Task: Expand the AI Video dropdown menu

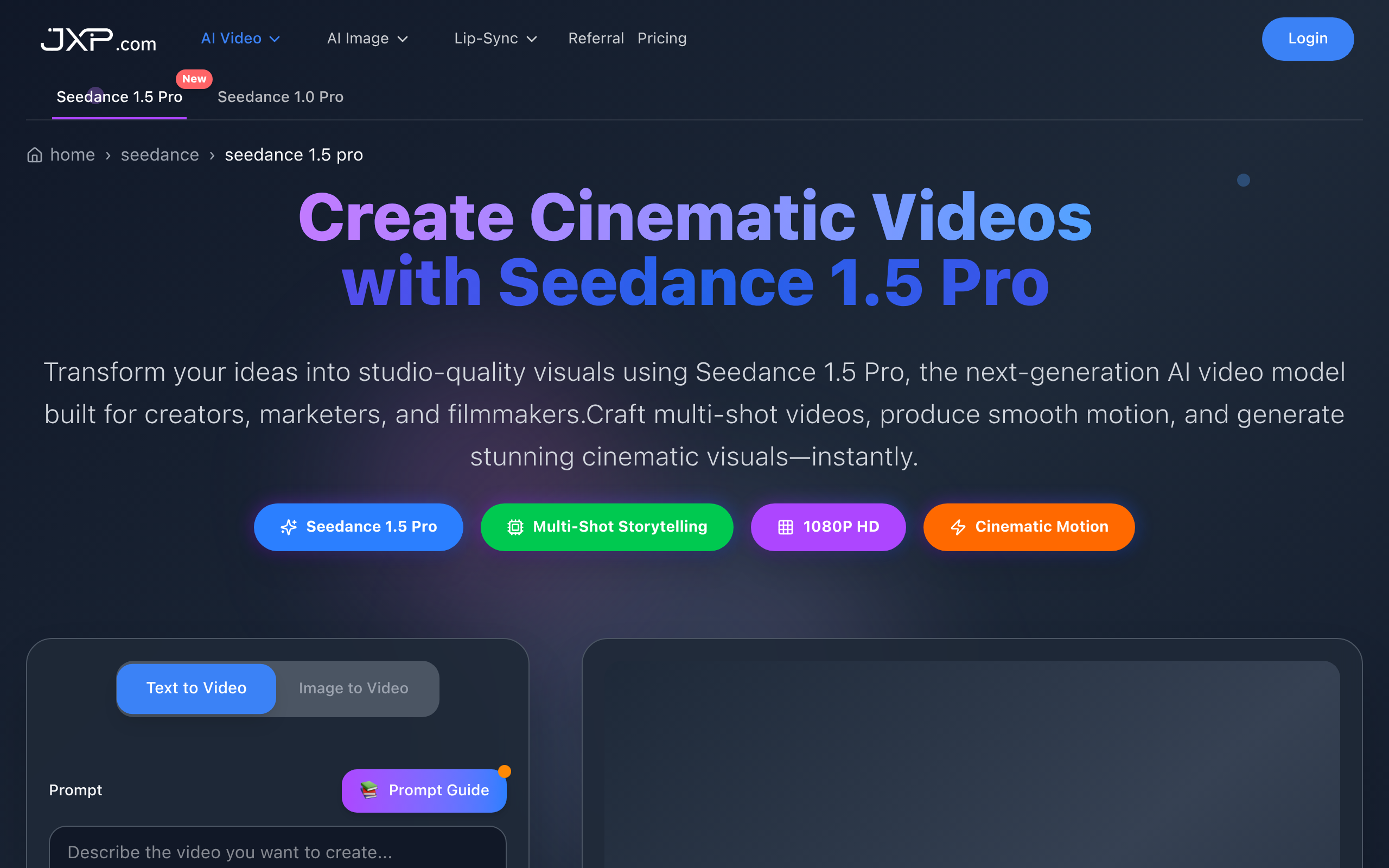Action: tap(240, 39)
